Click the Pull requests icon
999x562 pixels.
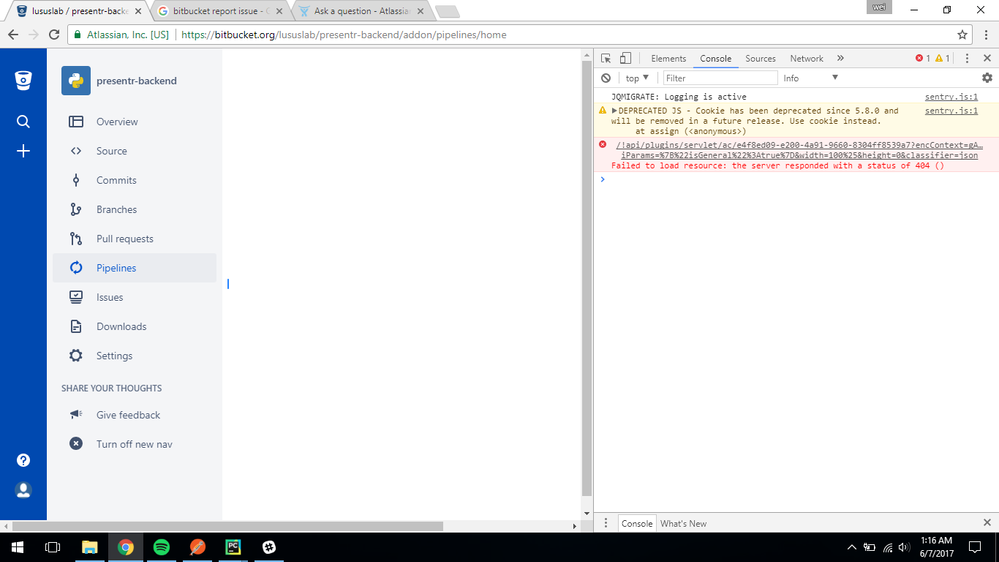point(76,239)
